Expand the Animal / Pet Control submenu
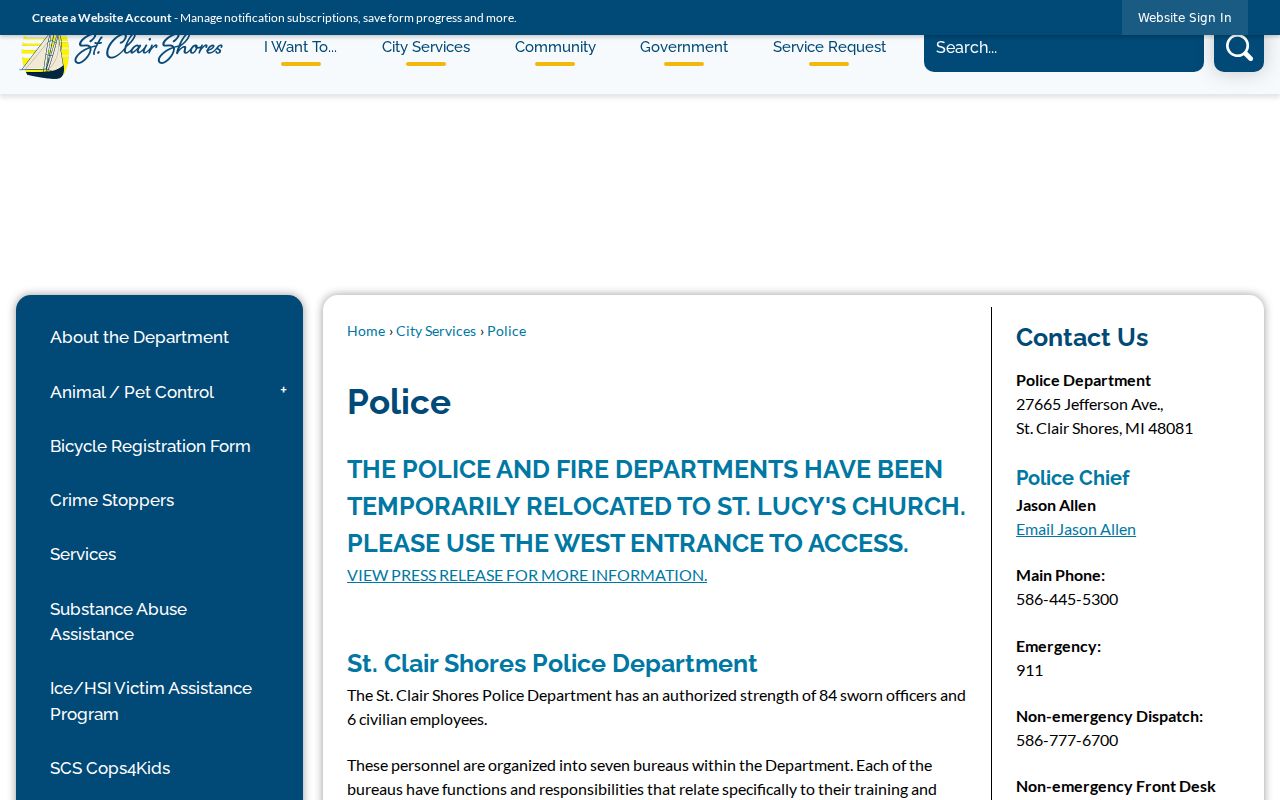The image size is (1280, 800). click(x=284, y=391)
